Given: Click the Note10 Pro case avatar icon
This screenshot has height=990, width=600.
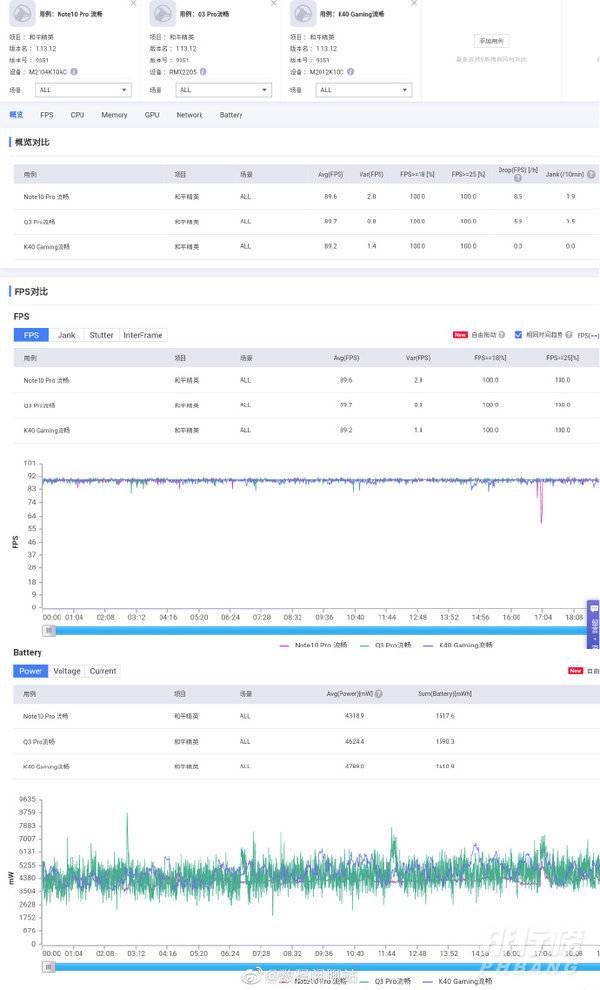Looking at the screenshot, I should click(22, 13).
